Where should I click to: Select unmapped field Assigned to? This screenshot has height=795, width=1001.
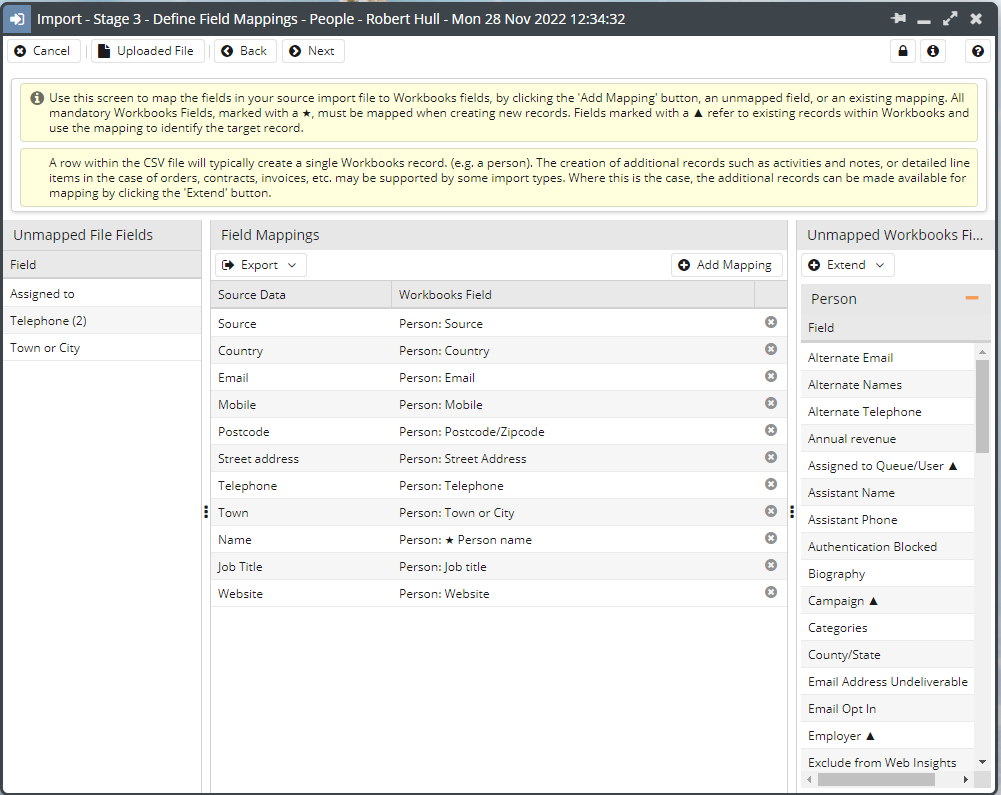pyautogui.click(x=102, y=294)
